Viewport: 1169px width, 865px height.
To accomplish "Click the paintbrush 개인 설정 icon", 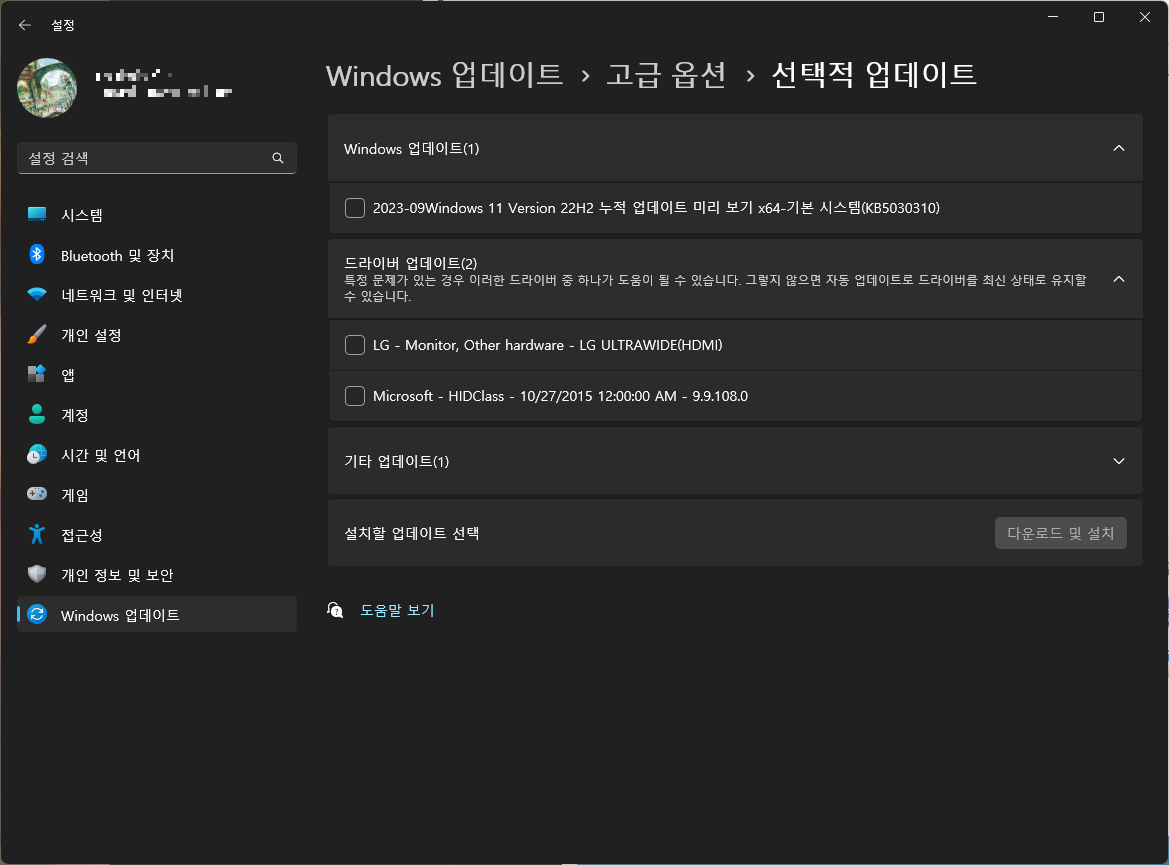I will pyautogui.click(x=37, y=334).
